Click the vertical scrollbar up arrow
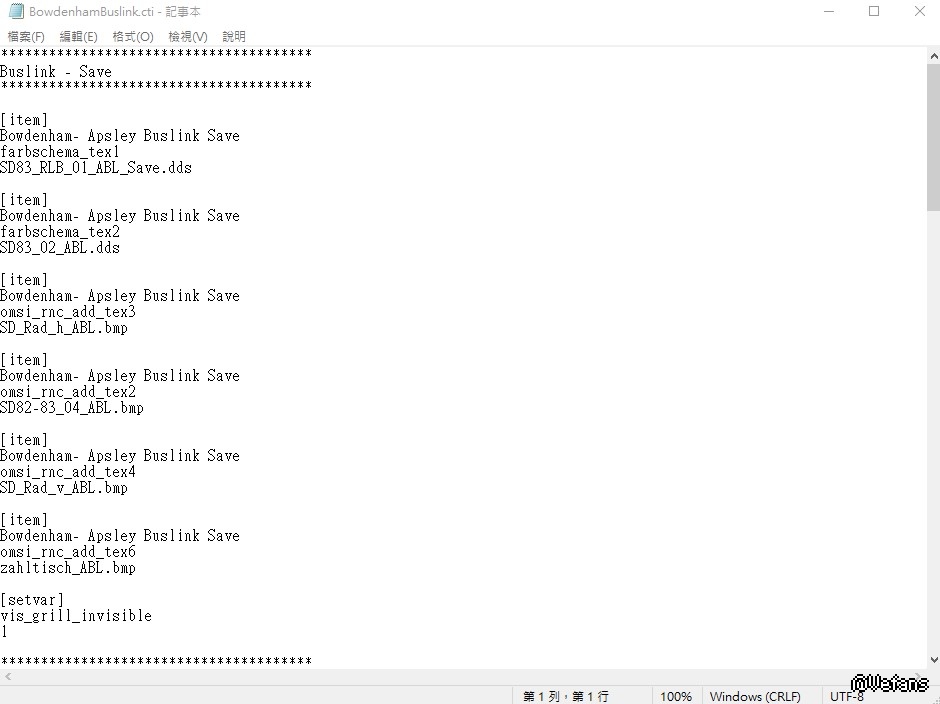Image resolution: width=940 pixels, height=704 pixels. coord(933,56)
